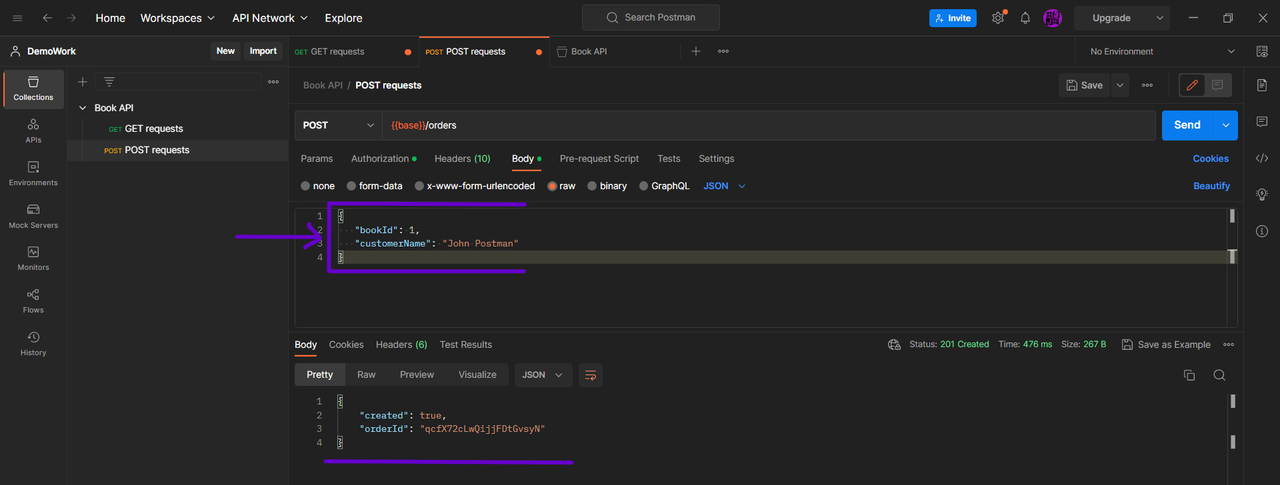Open the Upgrade dropdown arrow
The image size is (1280, 485).
point(1159,18)
